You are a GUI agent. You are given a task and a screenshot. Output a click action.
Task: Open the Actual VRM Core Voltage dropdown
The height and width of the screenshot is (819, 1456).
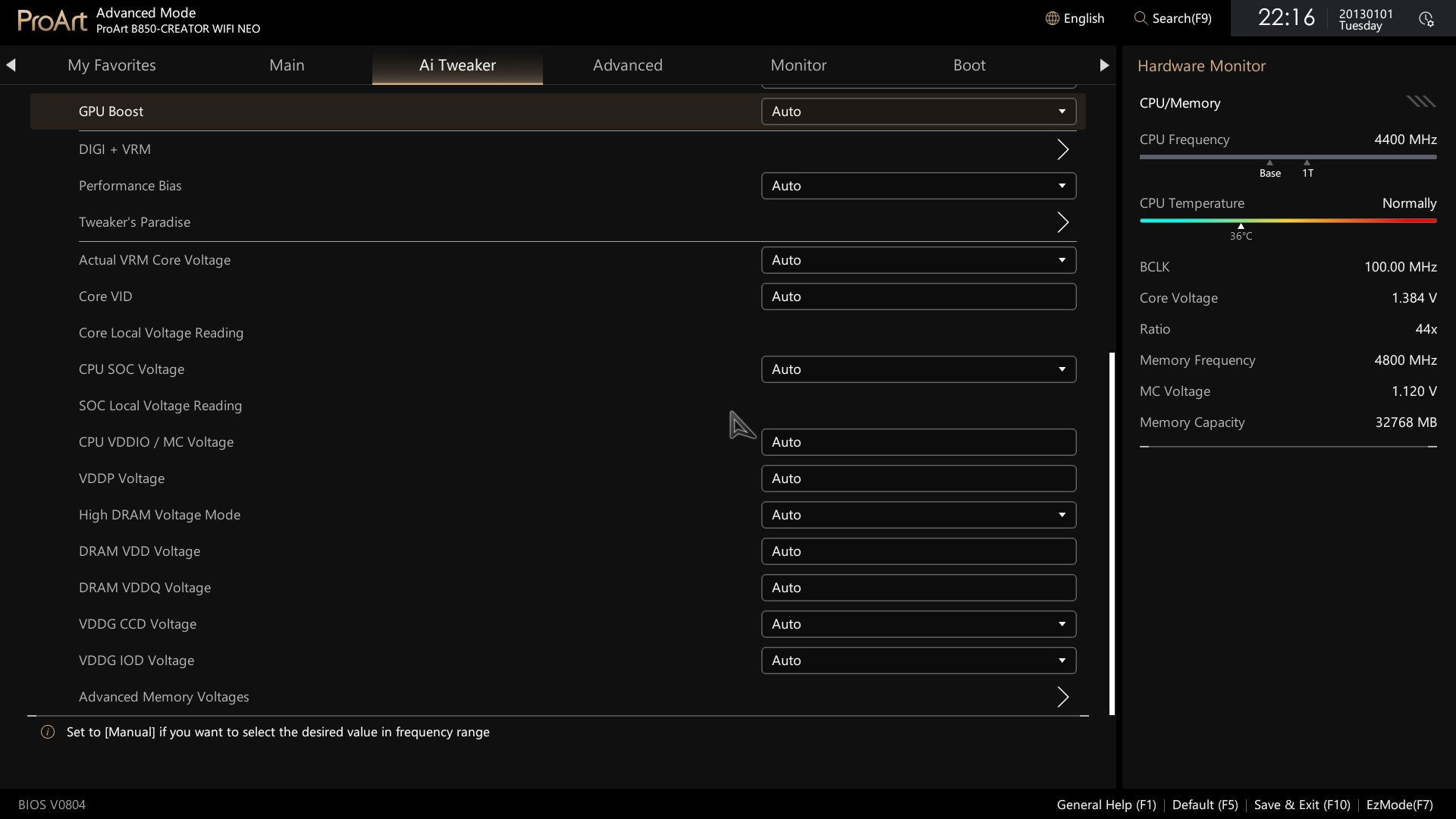pyautogui.click(x=918, y=260)
